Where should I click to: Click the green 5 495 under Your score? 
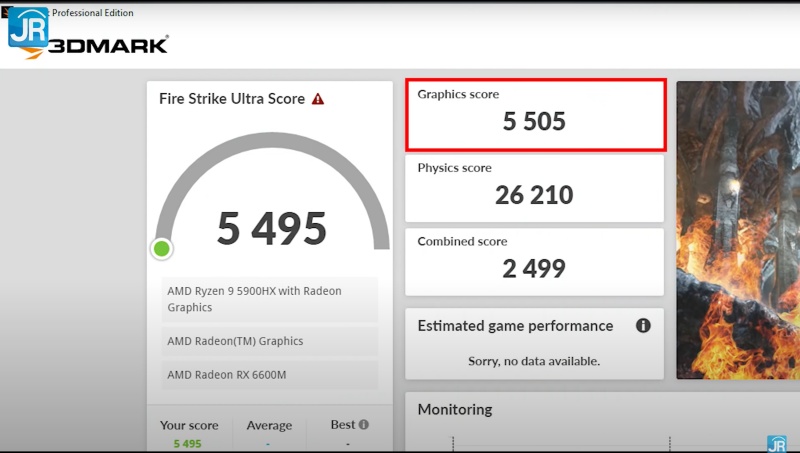click(187, 444)
